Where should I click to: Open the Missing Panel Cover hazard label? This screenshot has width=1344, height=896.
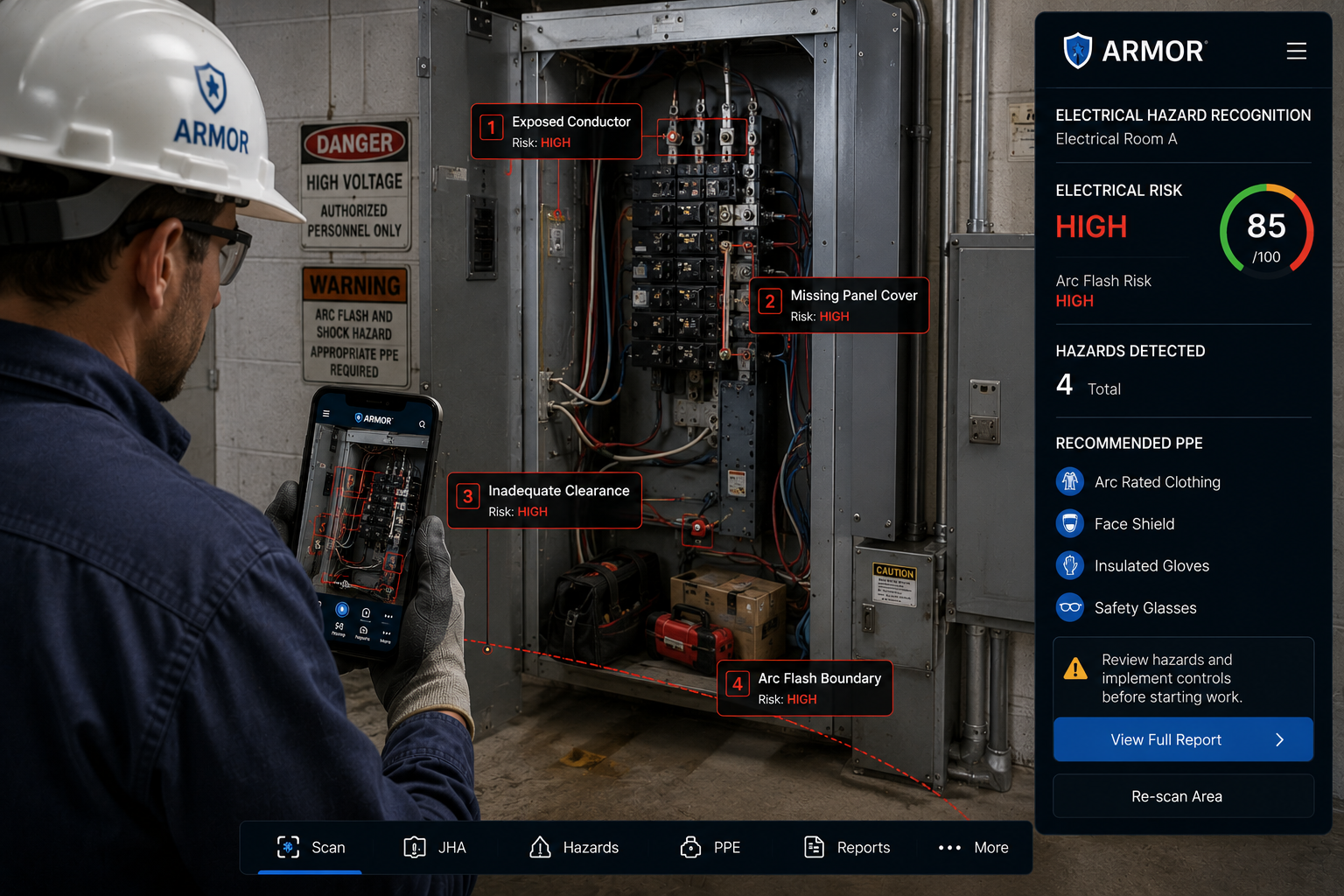839,305
